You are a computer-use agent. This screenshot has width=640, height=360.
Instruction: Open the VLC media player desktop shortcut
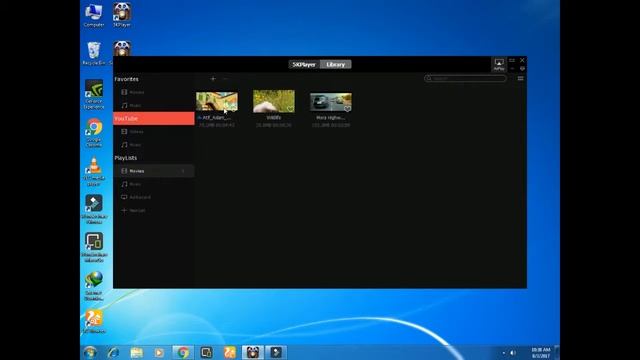[94, 171]
